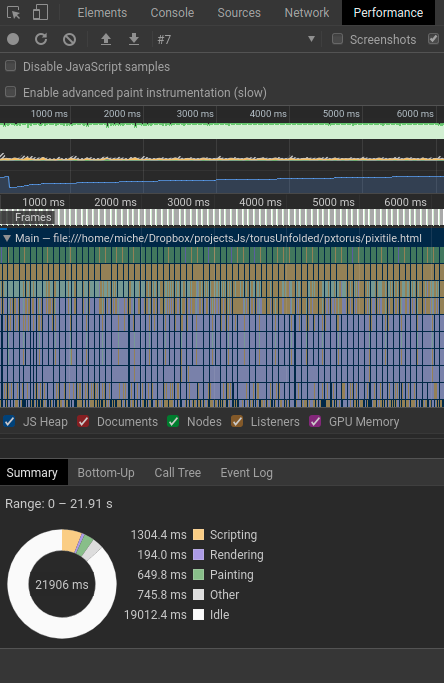The height and width of the screenshot is (683, 444).
Task: Click the Other color swatch in legend
Action: coord(198,595)
